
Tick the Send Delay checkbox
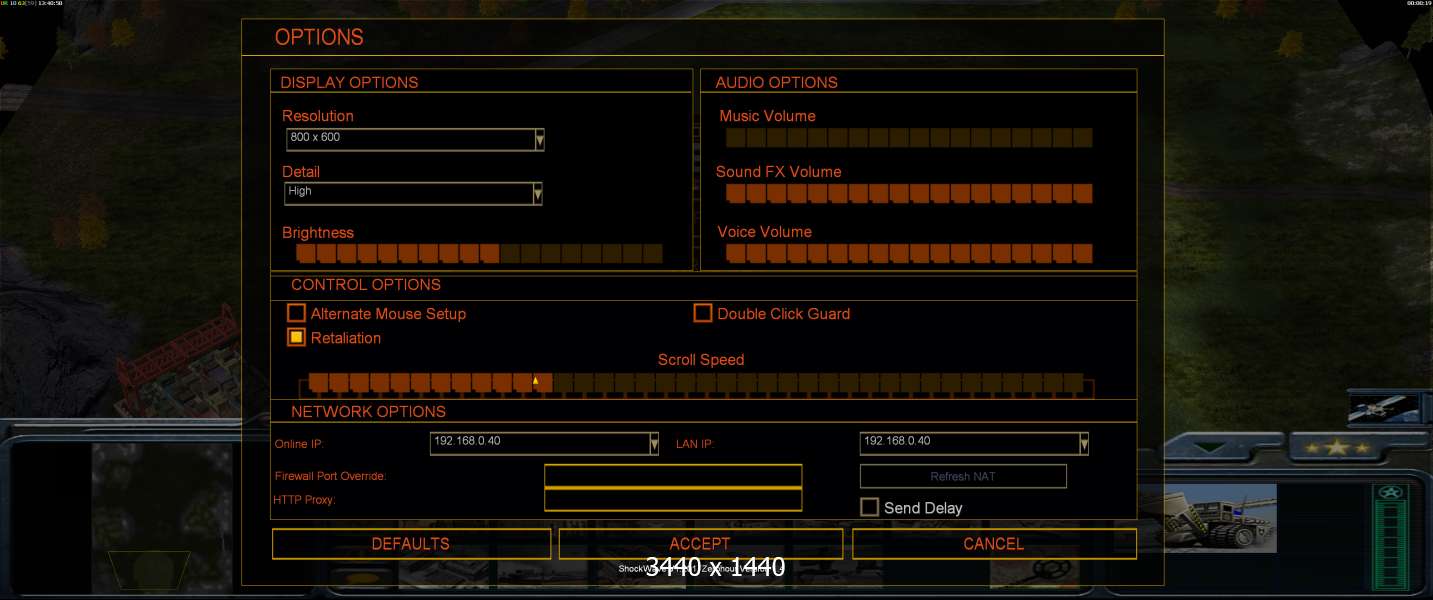pos(869,507)
